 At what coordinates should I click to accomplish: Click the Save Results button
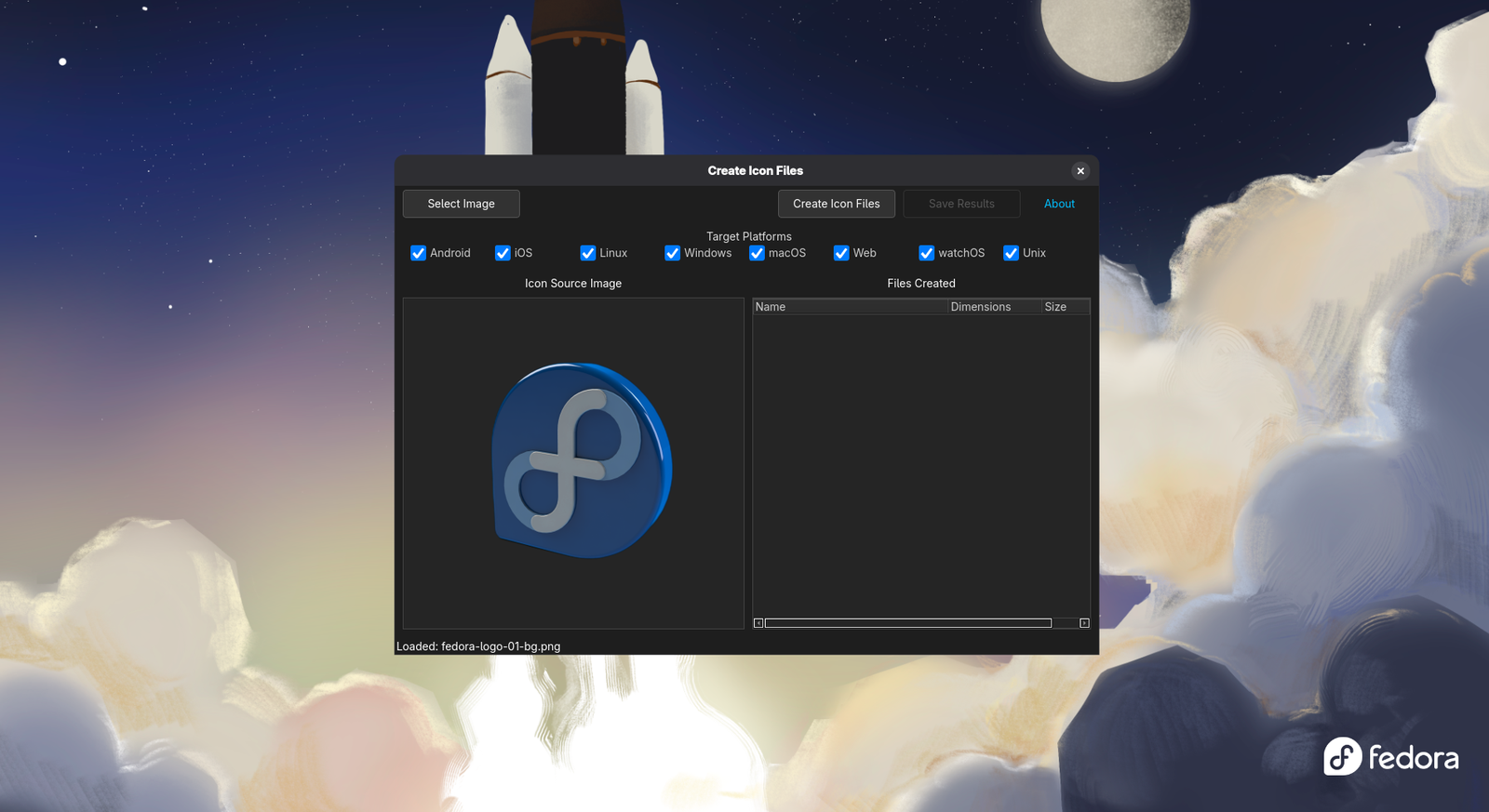pyautogui.click(x=961, y=204)
